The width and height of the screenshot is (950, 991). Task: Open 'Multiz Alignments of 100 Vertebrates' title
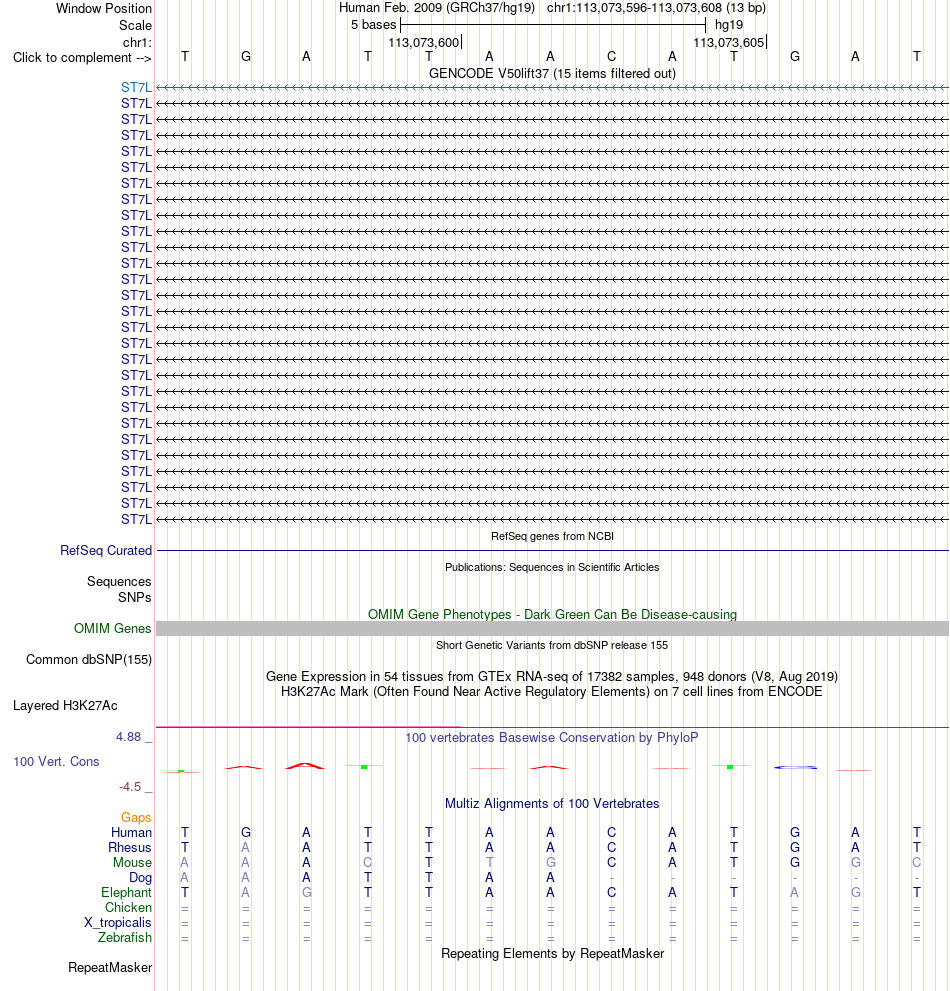tap(552, 803)
